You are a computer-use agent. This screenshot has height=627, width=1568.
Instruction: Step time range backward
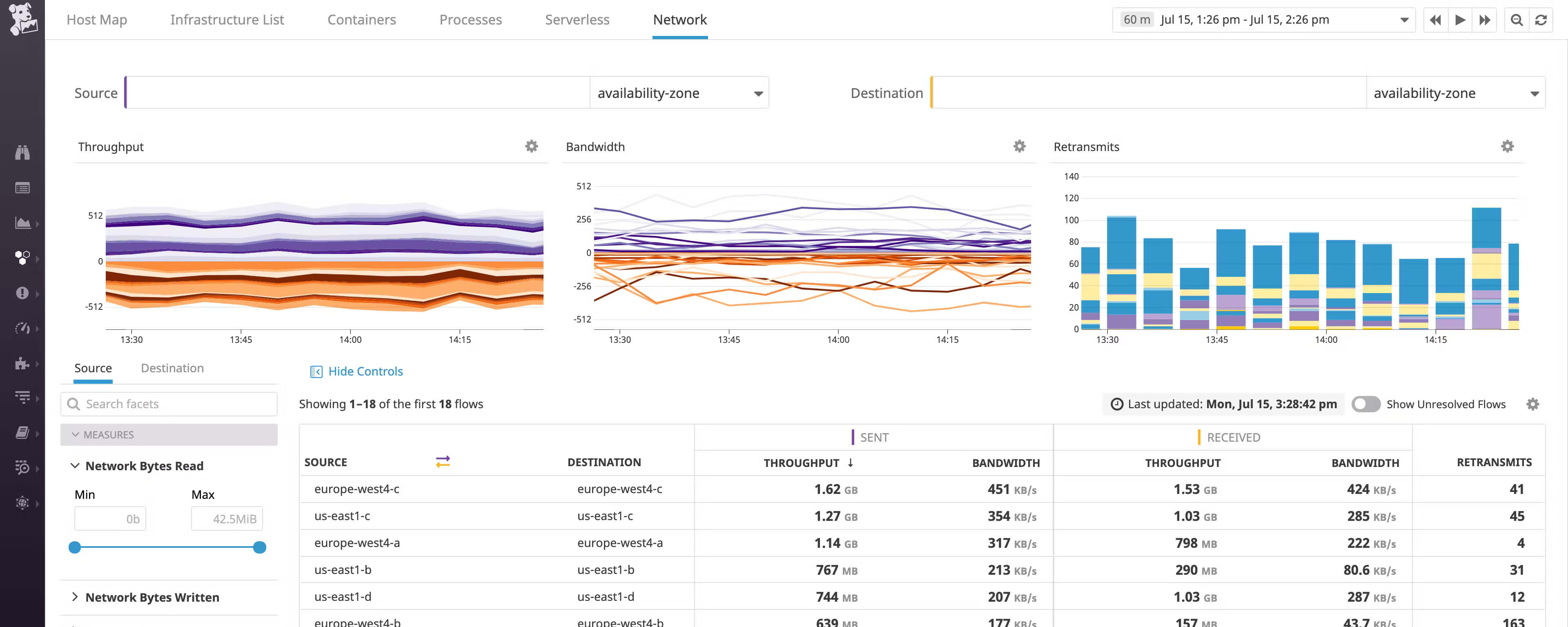tap(1435, 20)
